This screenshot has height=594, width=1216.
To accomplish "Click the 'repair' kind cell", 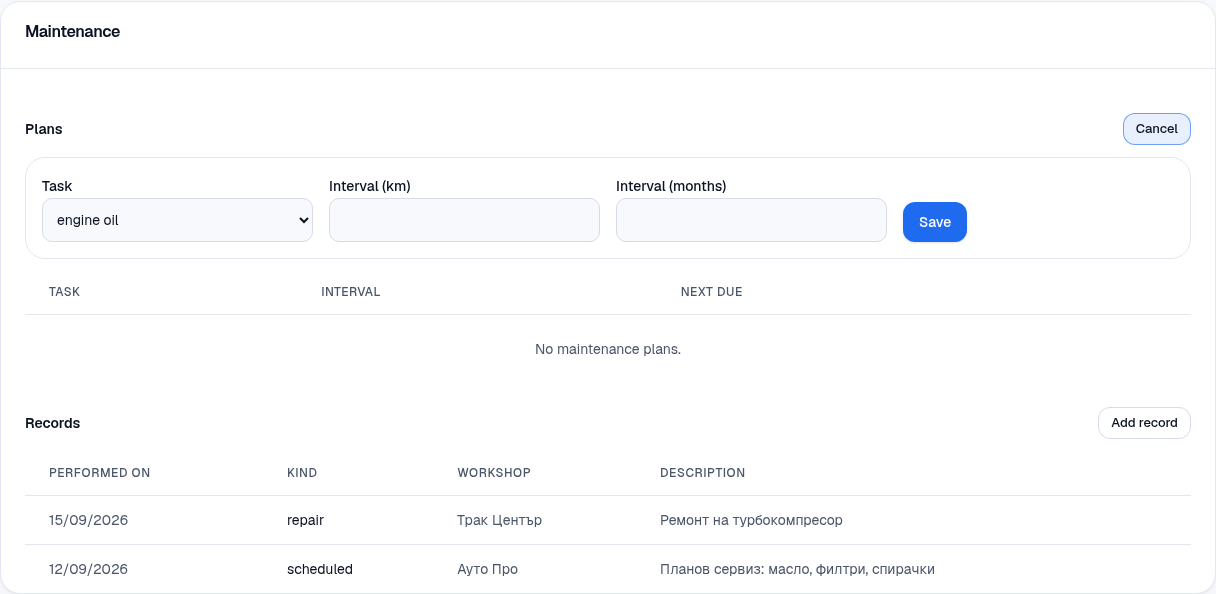I will pyautogui.click(x=306, y=520).
